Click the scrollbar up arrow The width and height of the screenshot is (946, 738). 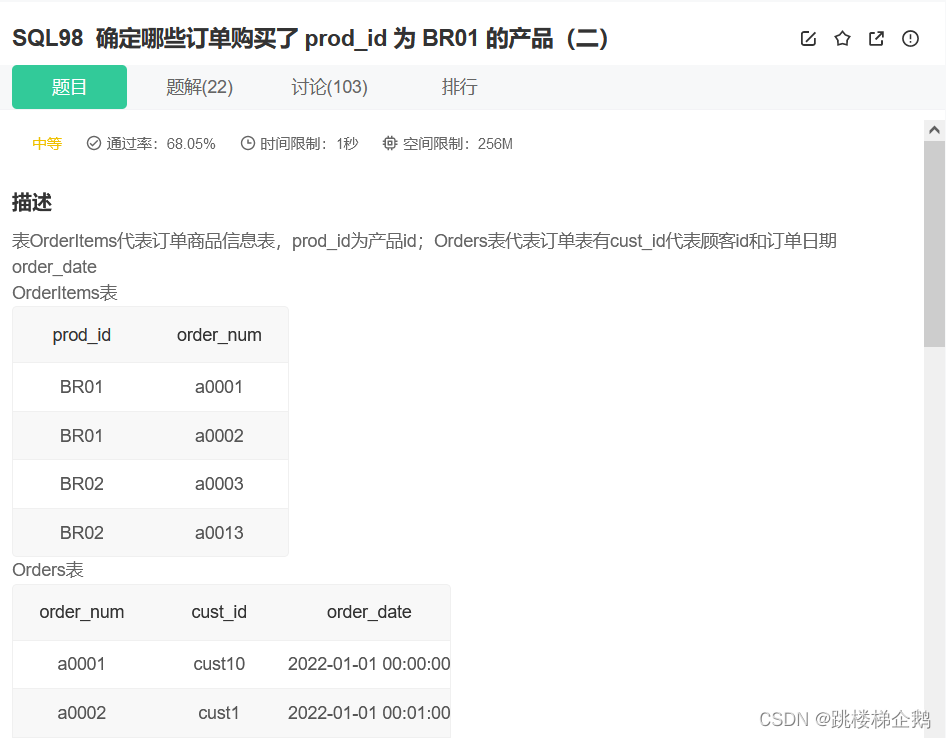tap(935, 130)
